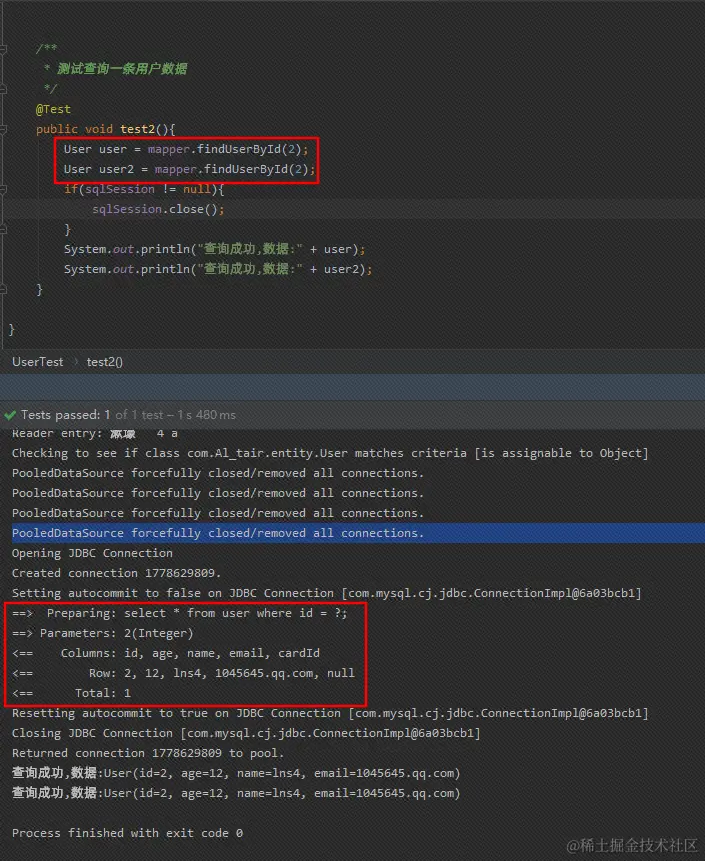This screenshot has height=861, width=705.
Task: Place cursor on 'sqlSession.close();' line
Action: (x=158, y=209)
